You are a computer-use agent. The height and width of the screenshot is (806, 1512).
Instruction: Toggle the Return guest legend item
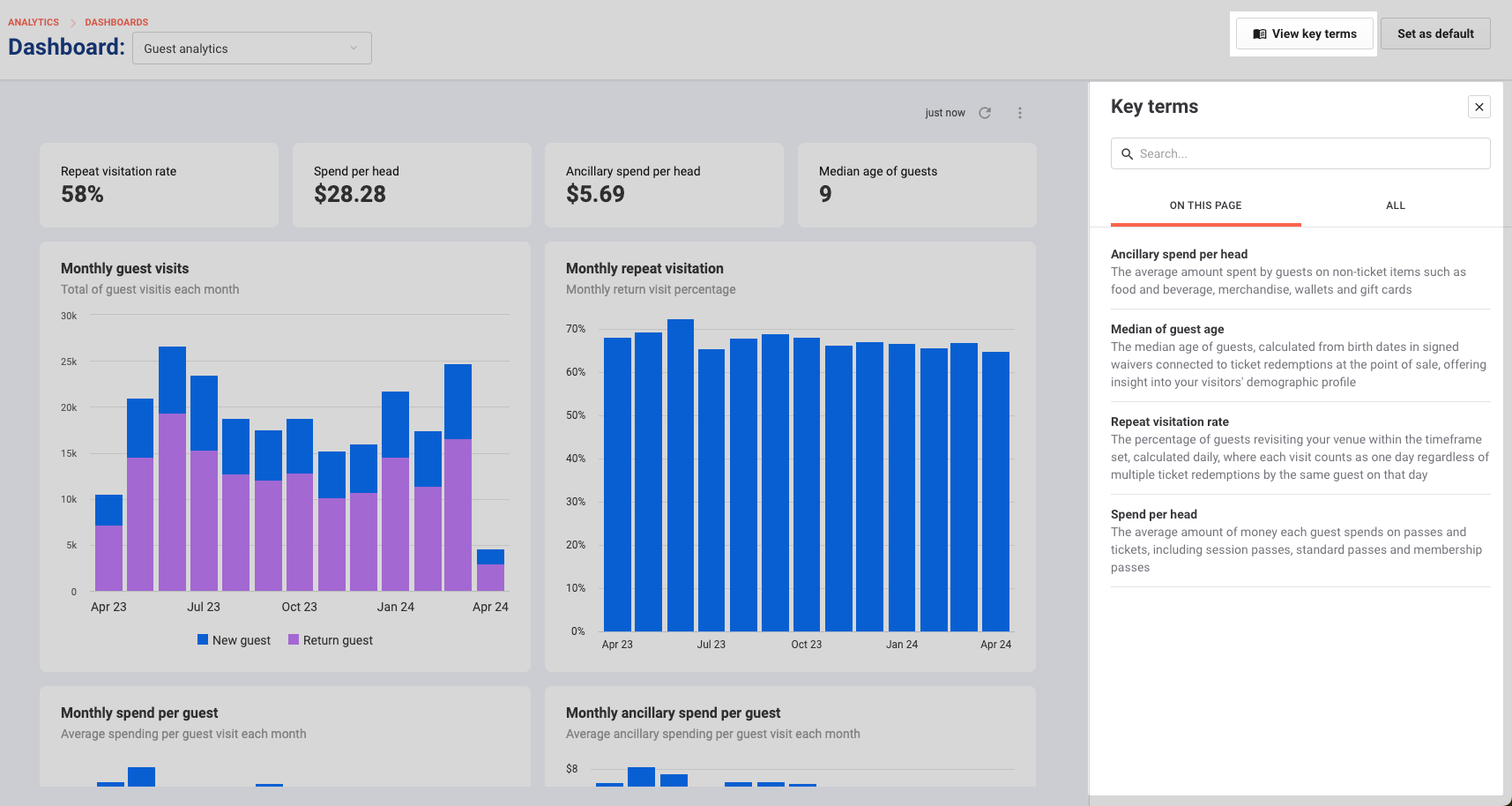(x=331, y=640)
